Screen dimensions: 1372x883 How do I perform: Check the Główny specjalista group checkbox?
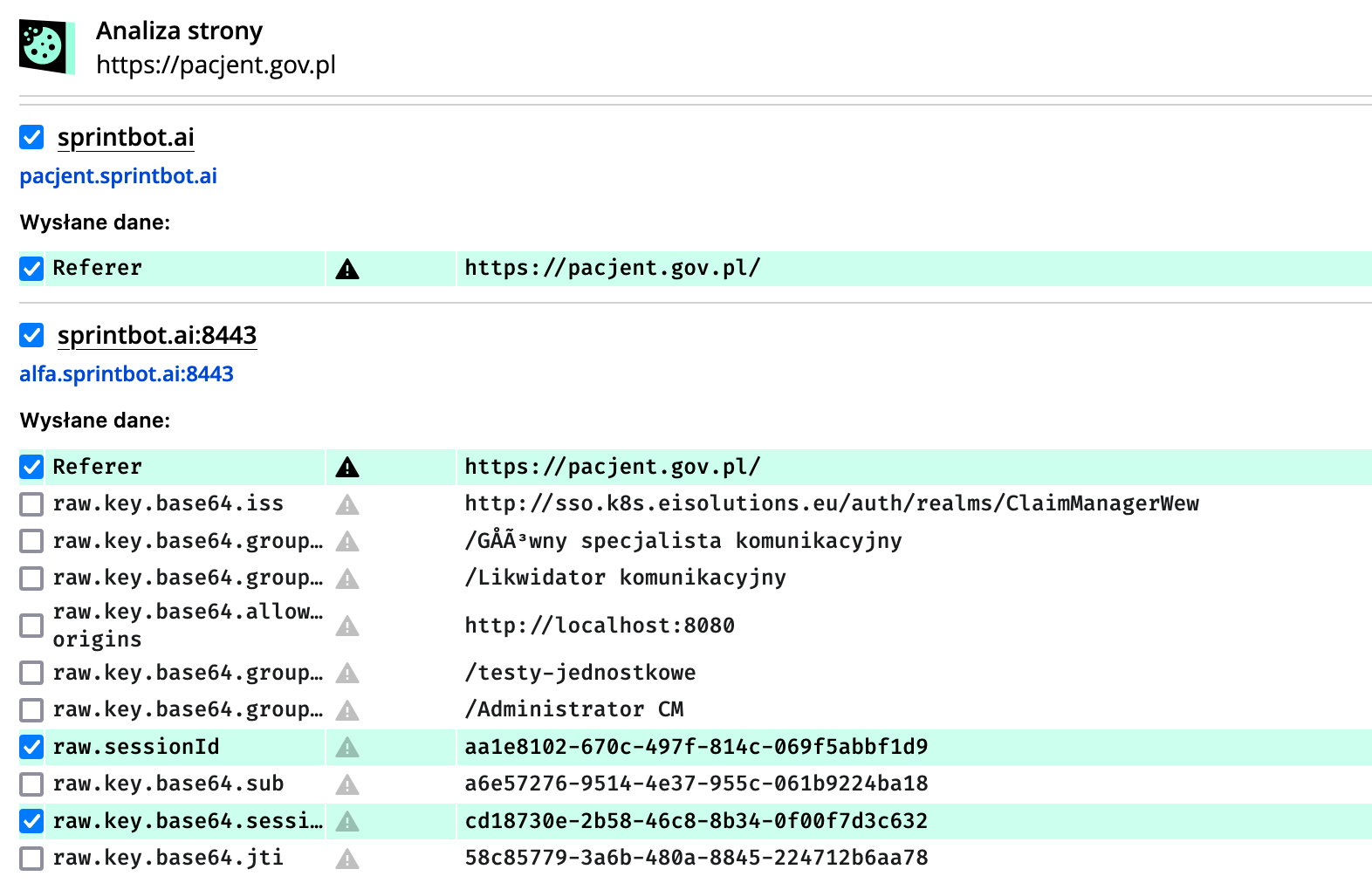tap(31, 541)
